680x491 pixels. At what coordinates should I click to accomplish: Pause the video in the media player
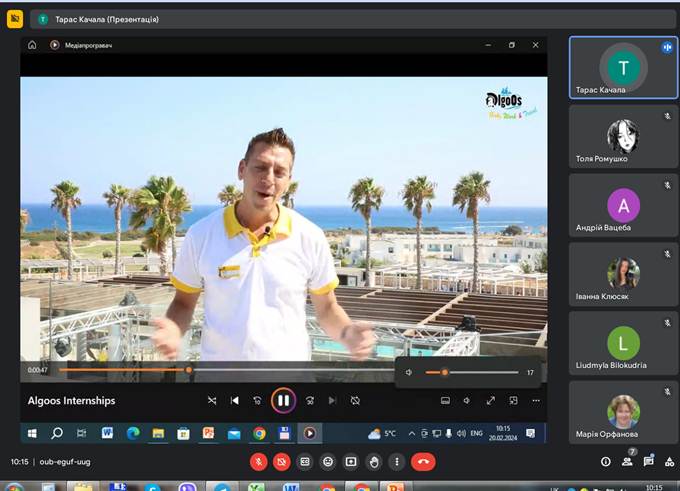click(283, 400)
